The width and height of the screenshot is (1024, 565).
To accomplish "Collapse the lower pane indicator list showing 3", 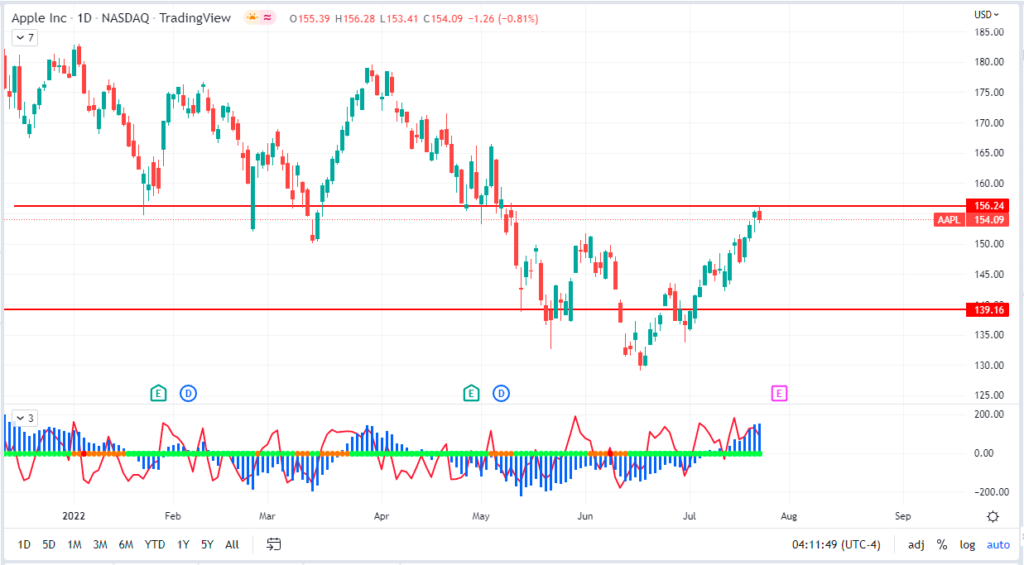I will coord(25,418).
